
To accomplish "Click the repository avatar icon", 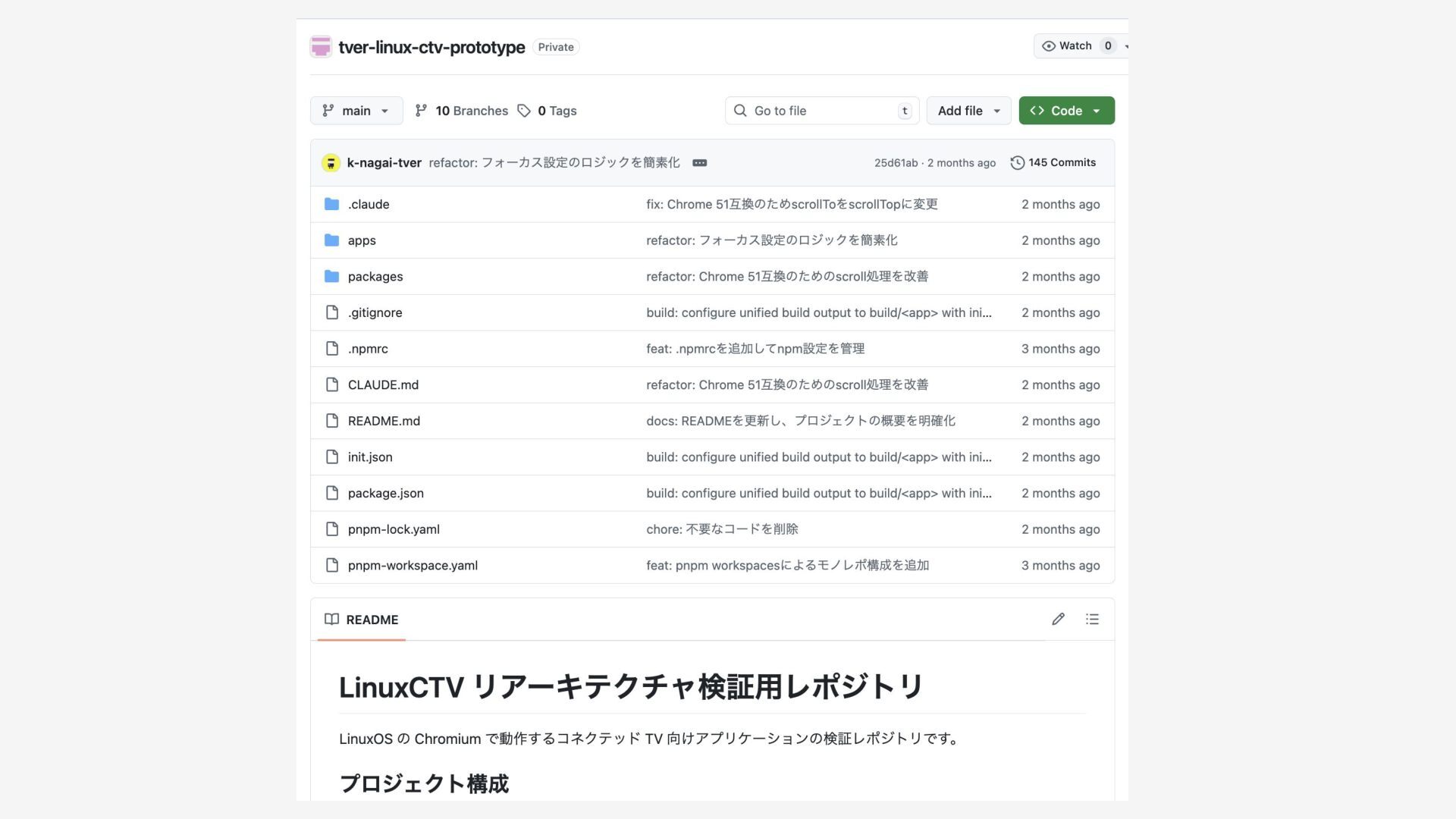I will (321, 47).
